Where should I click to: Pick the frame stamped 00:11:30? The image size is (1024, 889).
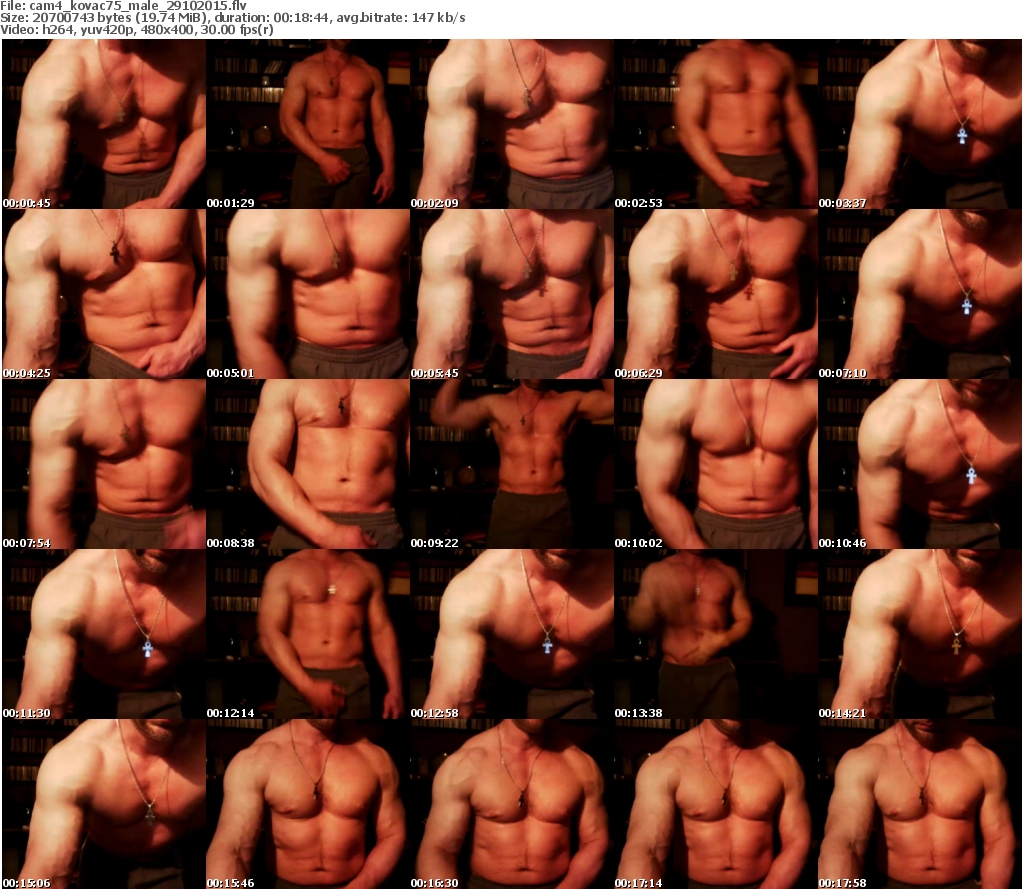pyautogui.click(x=104, y=634)
